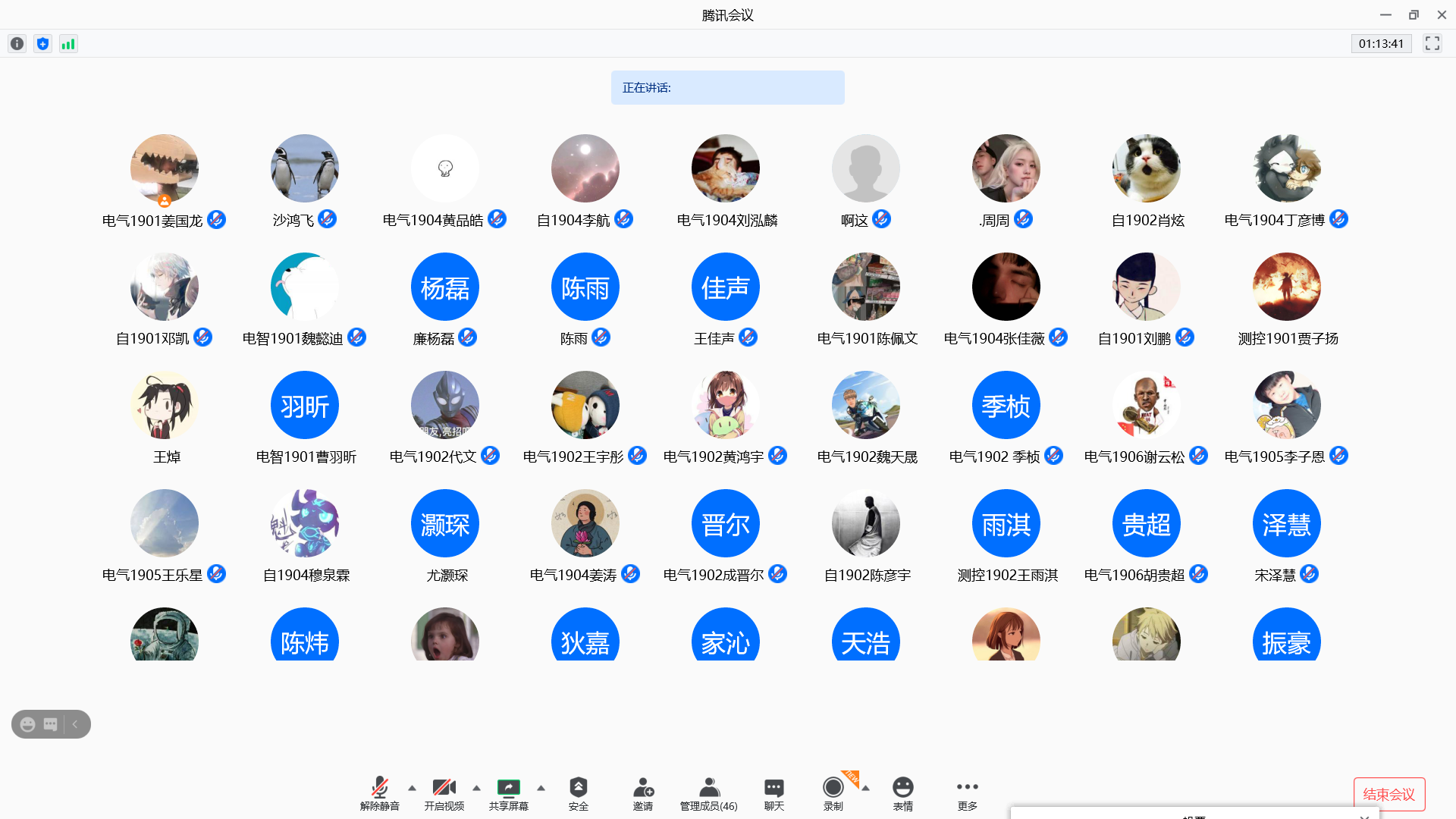Viewport: 1456px width, 819px height.
Task: Expand share options arrow beside 共享屏幕
Action: click(x=541, y=788)
